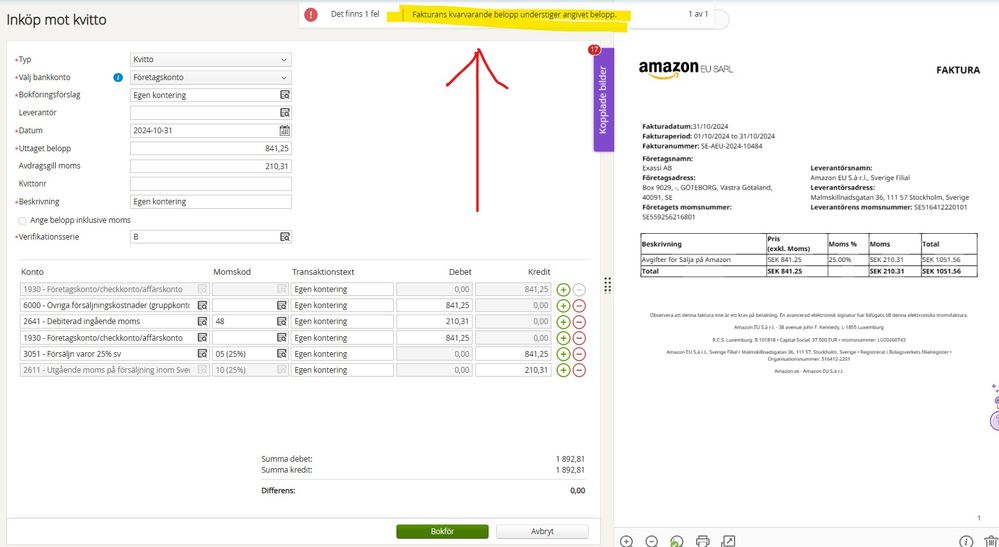This screenshot has width=999, height=547.
Task: Open the Kopplade bilder side tab
Action: [x=603, y=100]
